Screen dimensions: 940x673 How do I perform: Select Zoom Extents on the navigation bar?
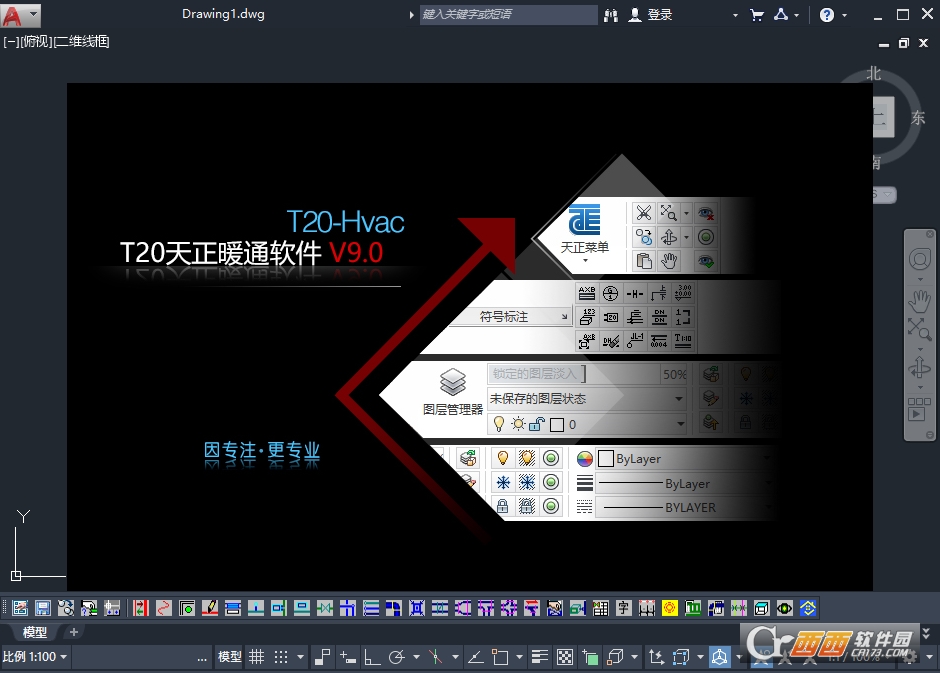point(920,330)
